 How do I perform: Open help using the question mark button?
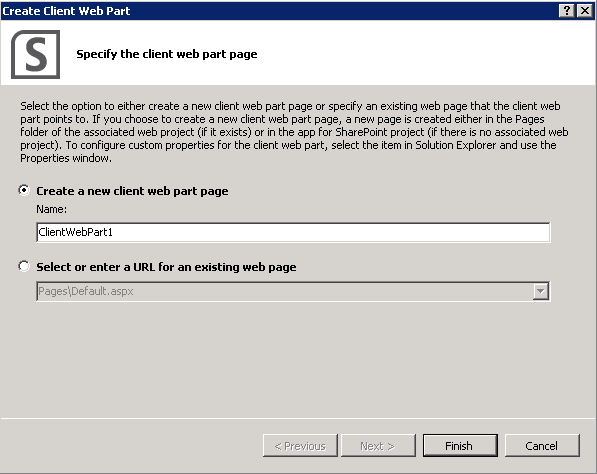pyautogui.click(x=567, y=11)
